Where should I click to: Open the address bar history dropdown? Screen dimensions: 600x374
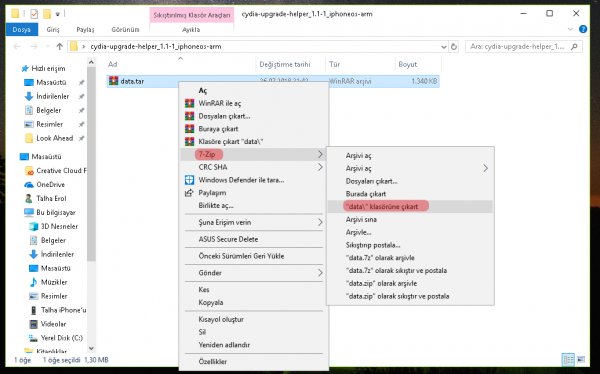click(x=443, y=47)
